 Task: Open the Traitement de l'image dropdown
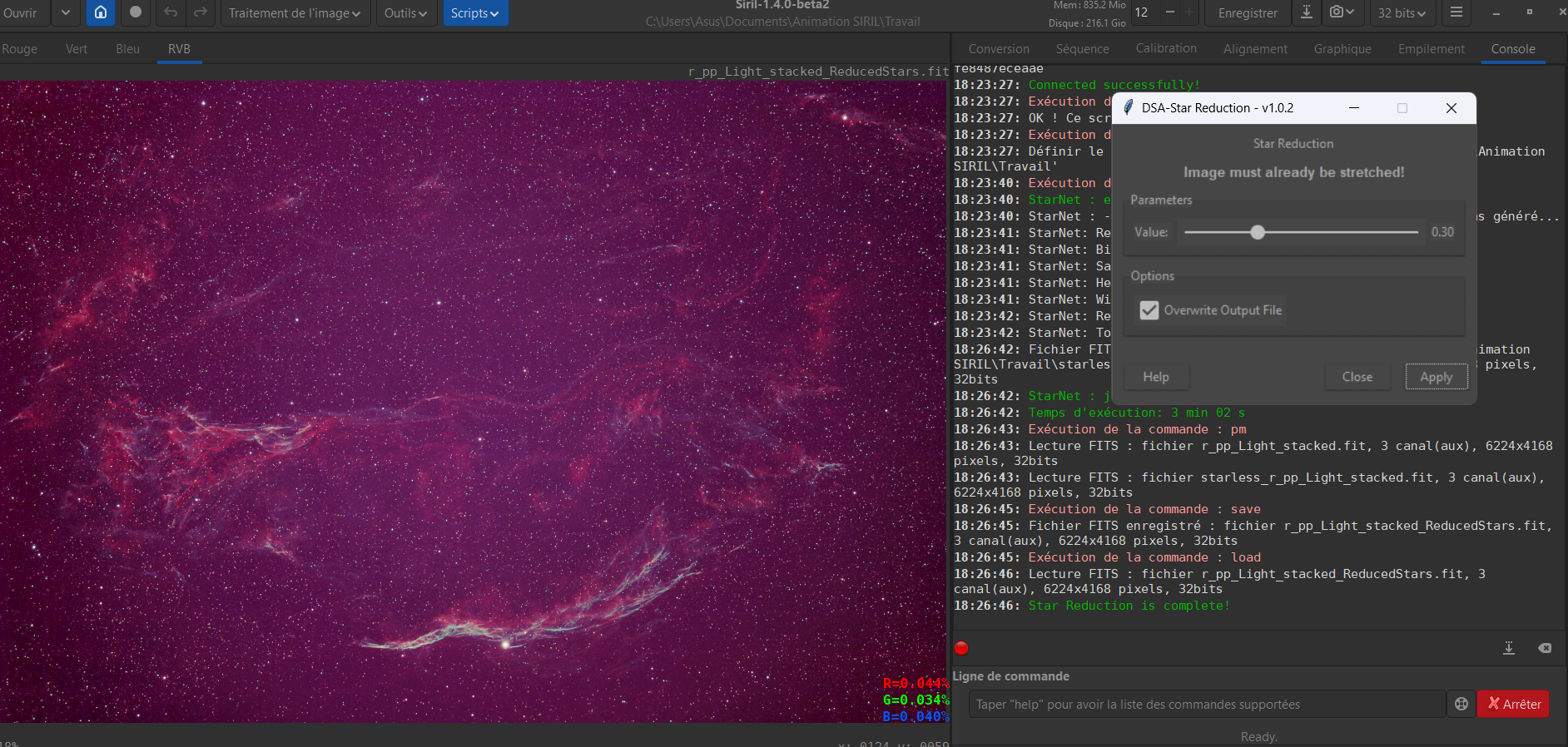pyautogui.click(x=295, y=13)
